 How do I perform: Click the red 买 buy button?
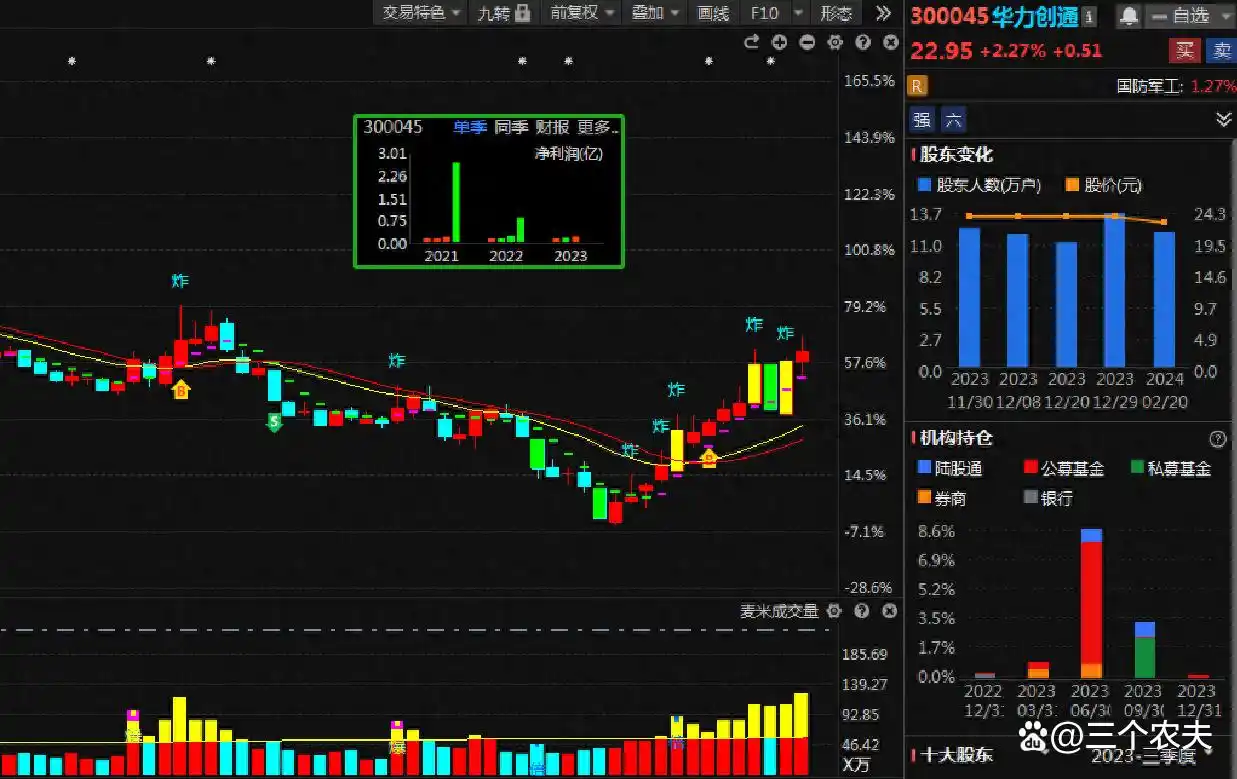(x=1185, y=51)
